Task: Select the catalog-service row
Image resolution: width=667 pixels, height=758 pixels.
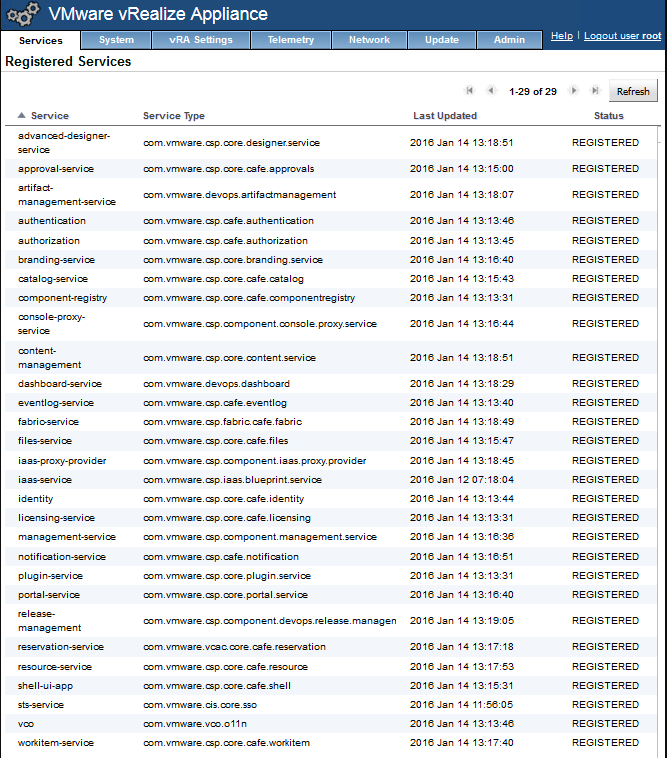Action: pyautogui.click(x=331, y=279)
